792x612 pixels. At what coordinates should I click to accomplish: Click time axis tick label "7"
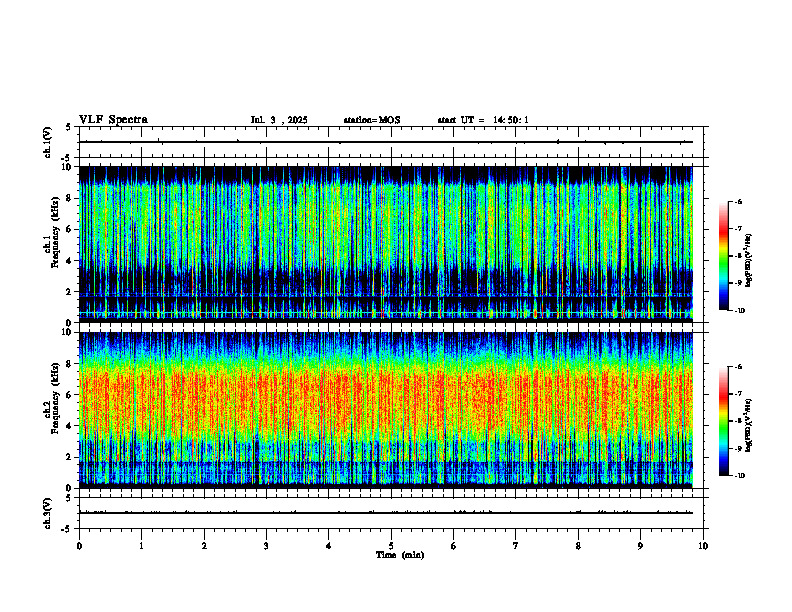click(x=516, y=546)
